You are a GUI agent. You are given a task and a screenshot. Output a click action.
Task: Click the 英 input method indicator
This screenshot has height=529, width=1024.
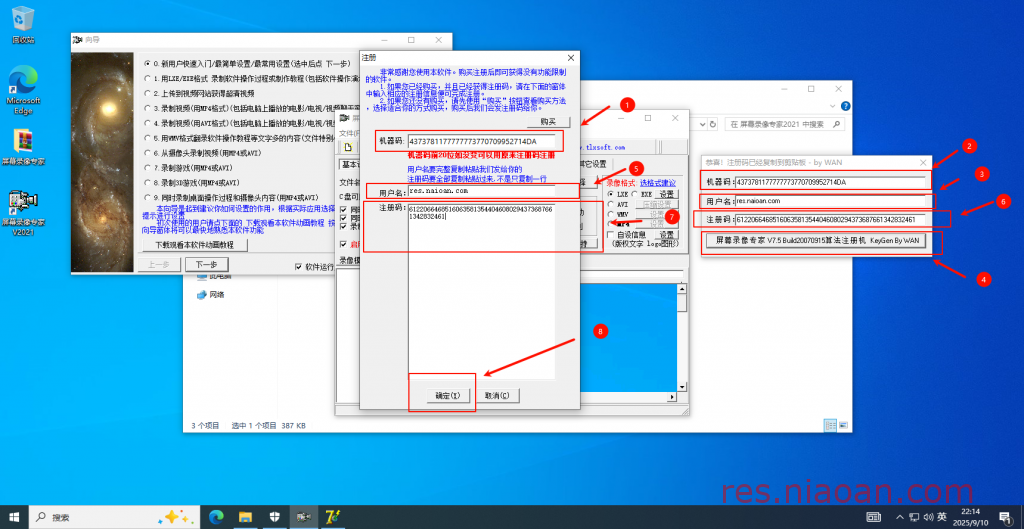[x=942, y=517]
